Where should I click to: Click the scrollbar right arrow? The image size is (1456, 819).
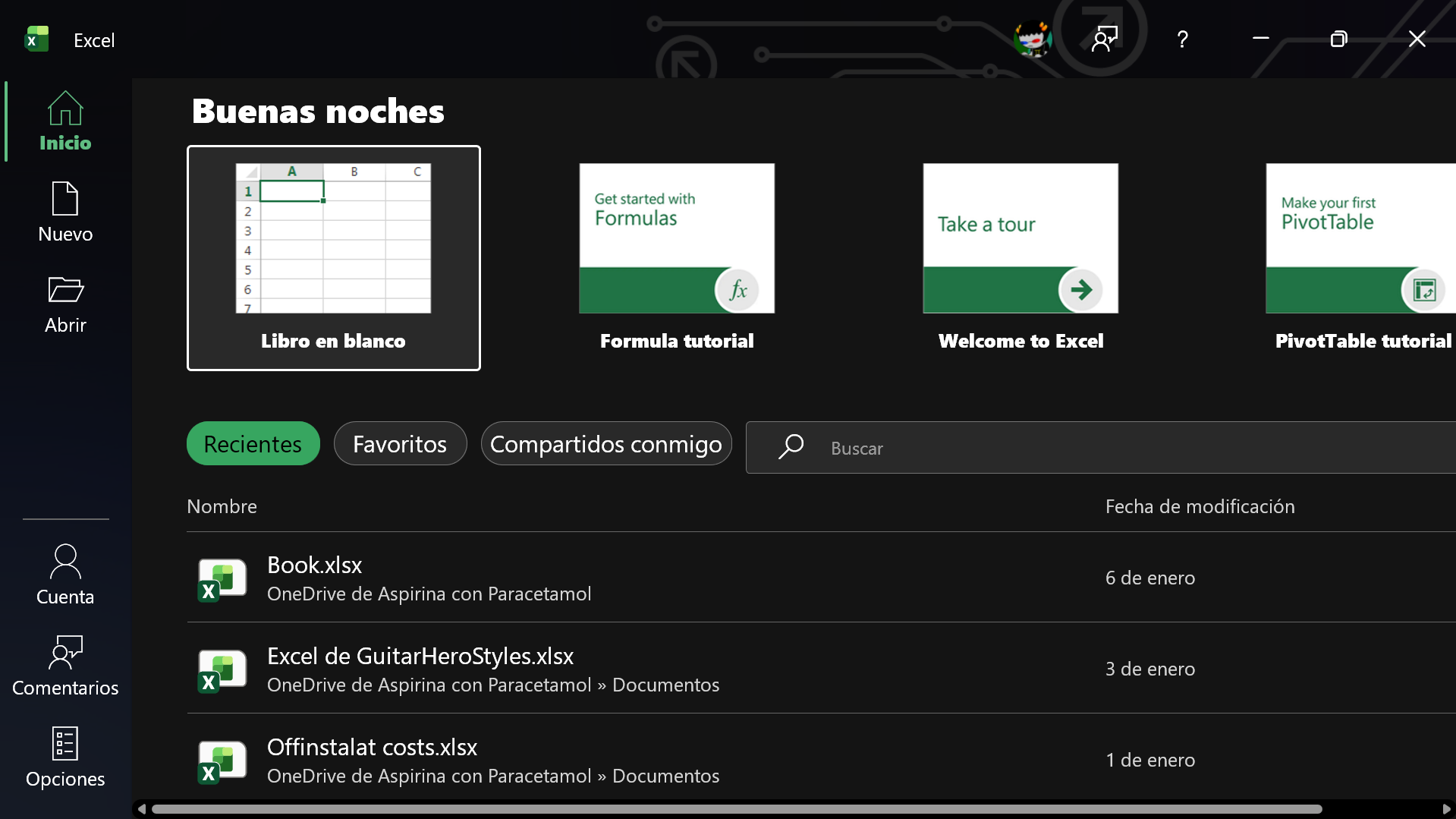coord(1446,809)
